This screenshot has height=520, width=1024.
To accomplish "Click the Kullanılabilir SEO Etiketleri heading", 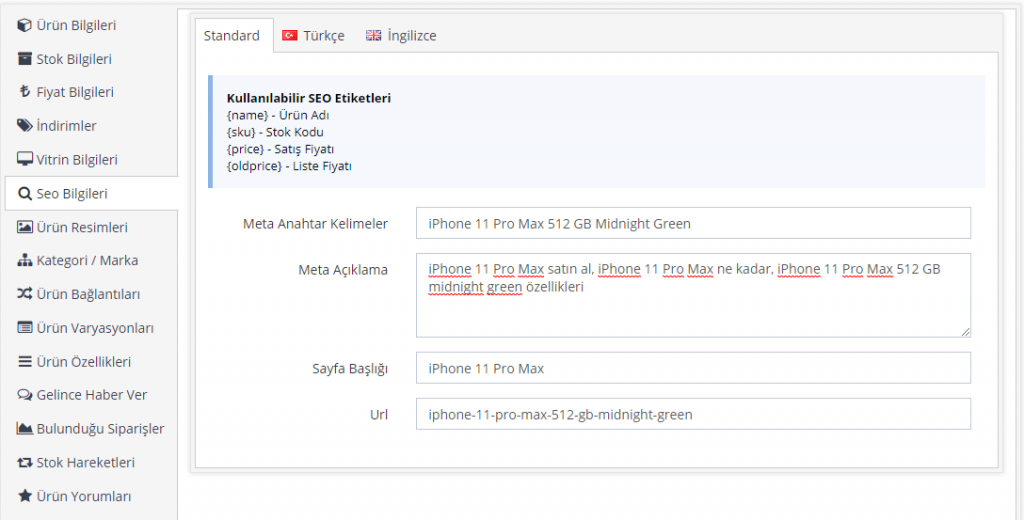I will point(309,98).
